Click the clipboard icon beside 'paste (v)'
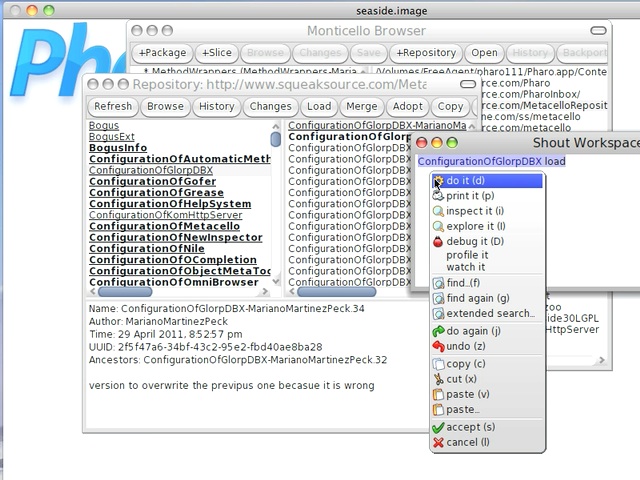Viewport: 640px width, 480px height. (438, 395)
